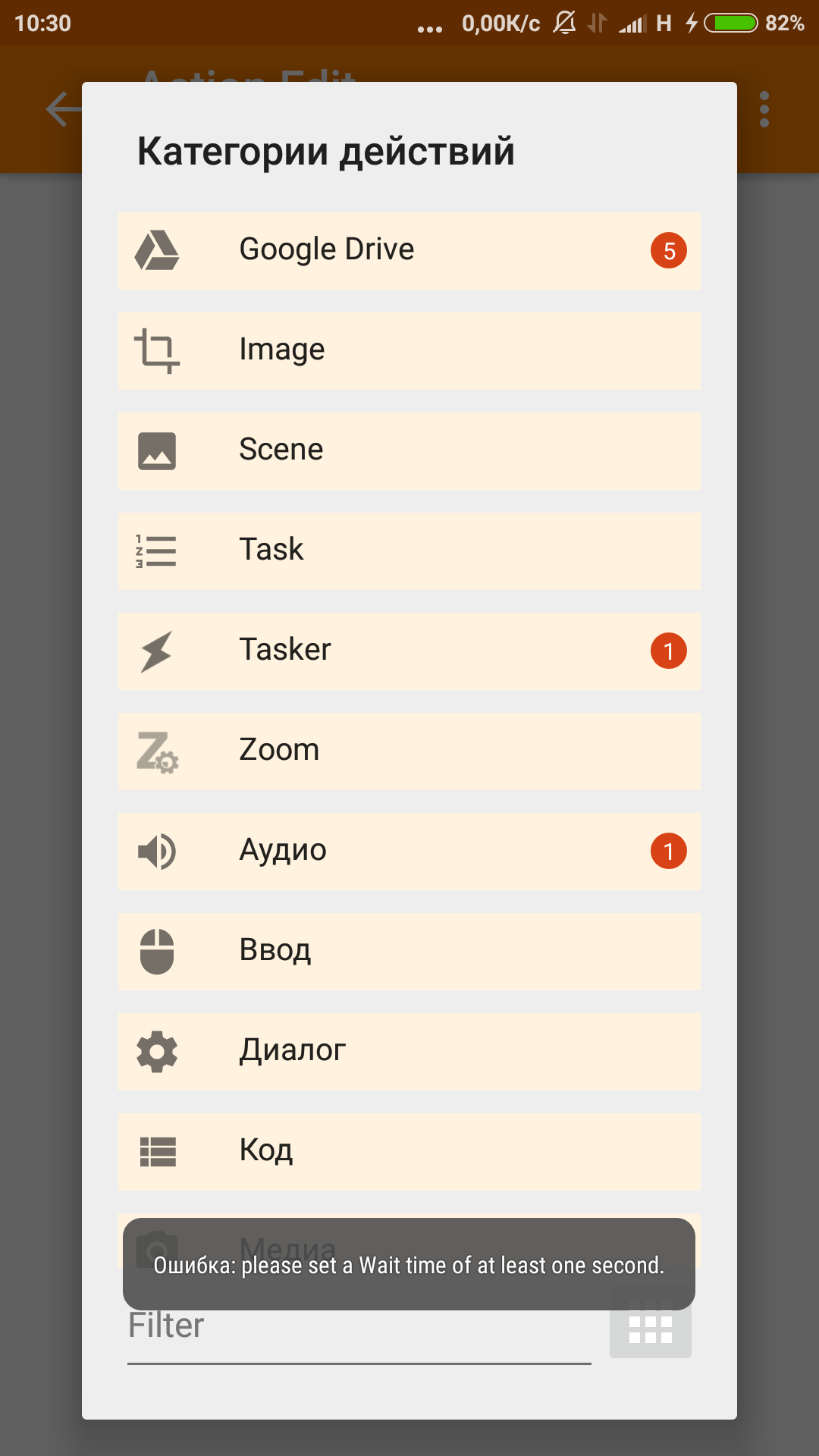The height and width of the screenshot is (1456, 819).
Task: Open the Tasker action category
Action: pos(409,651)
